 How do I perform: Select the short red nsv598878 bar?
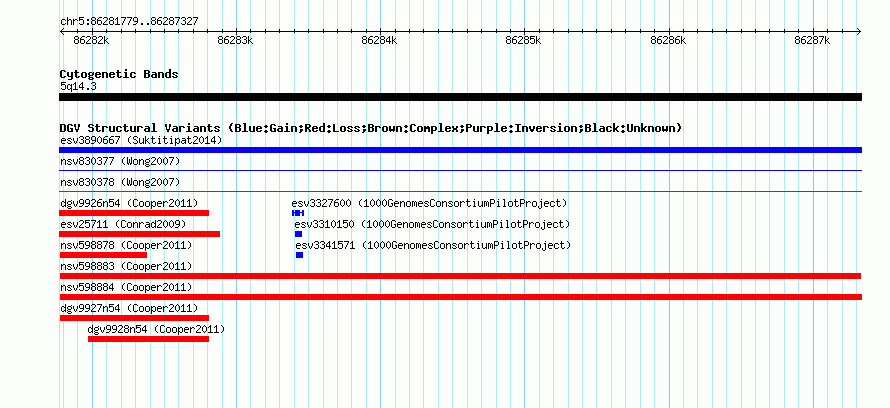click(x=103, y=255)
